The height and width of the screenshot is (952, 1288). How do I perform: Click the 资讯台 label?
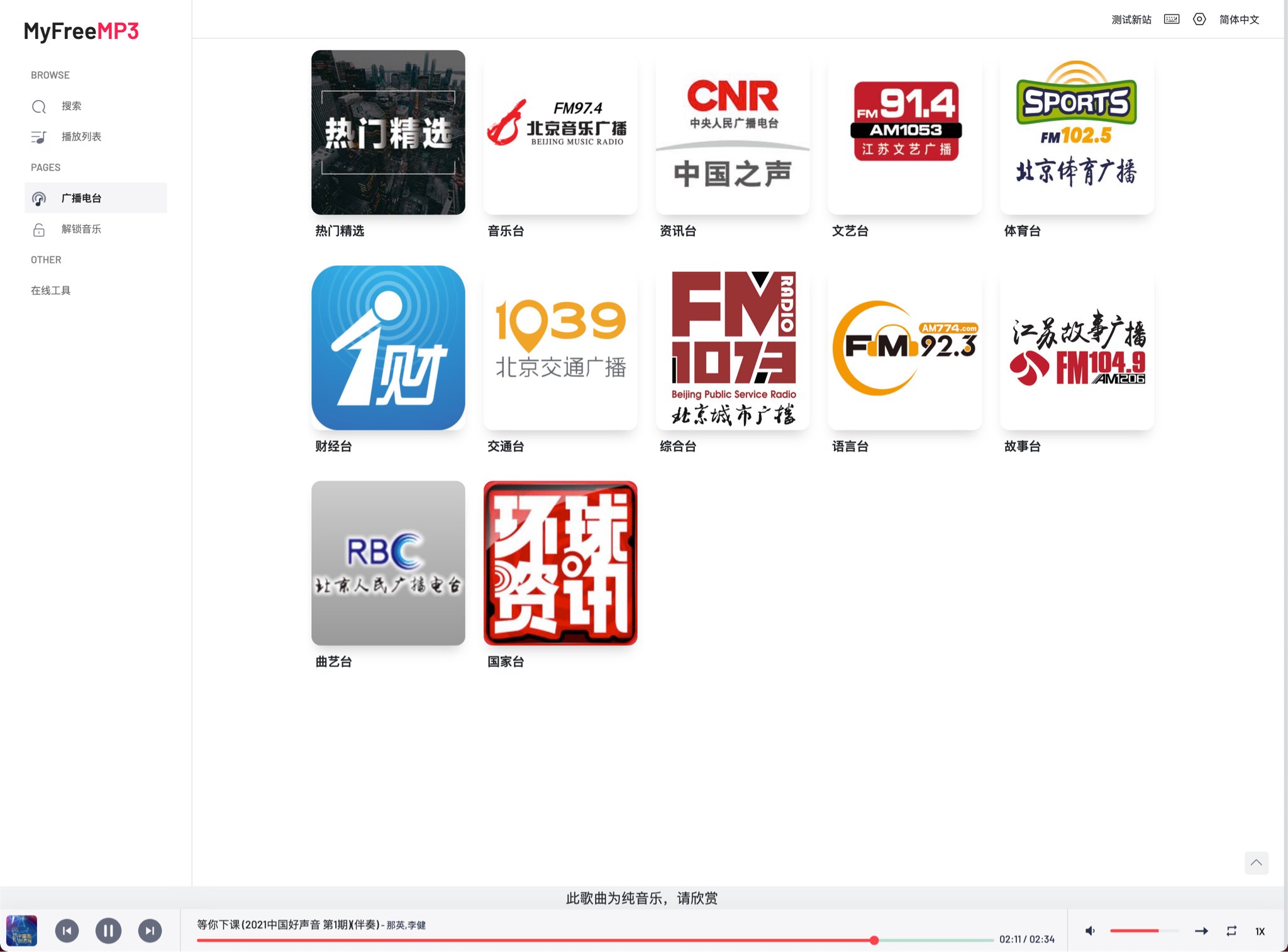pos(678,231)
